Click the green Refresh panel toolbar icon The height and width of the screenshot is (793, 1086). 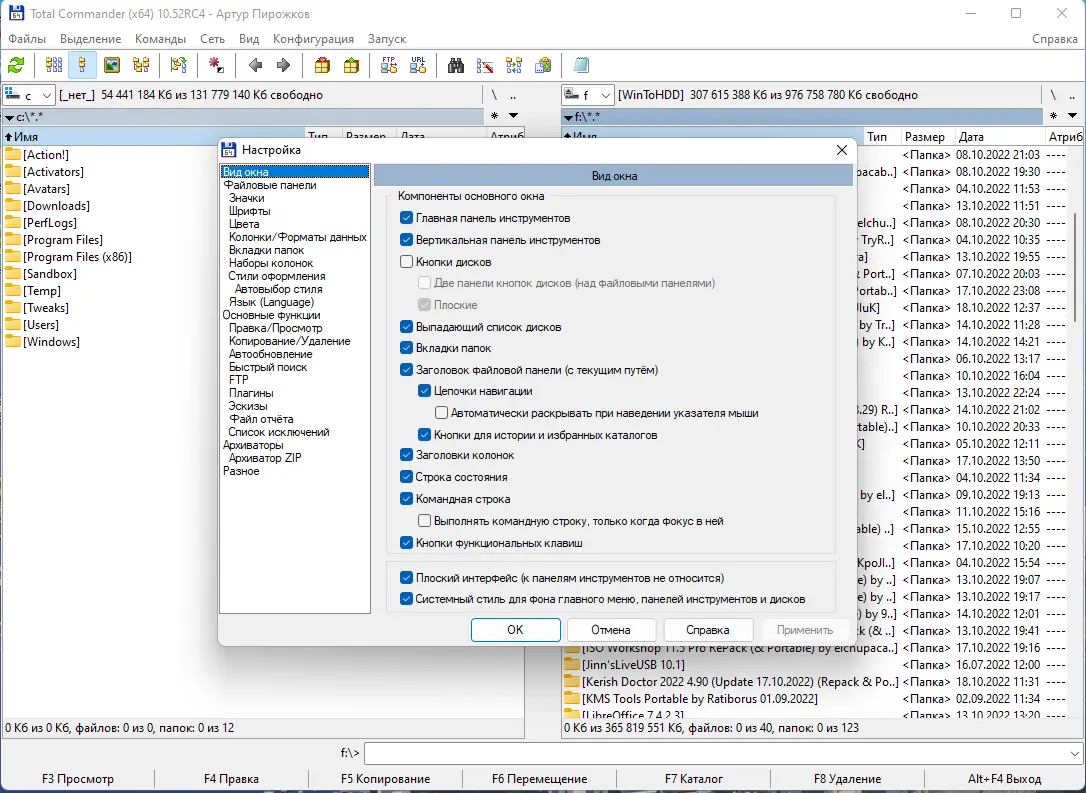(16, 66)
